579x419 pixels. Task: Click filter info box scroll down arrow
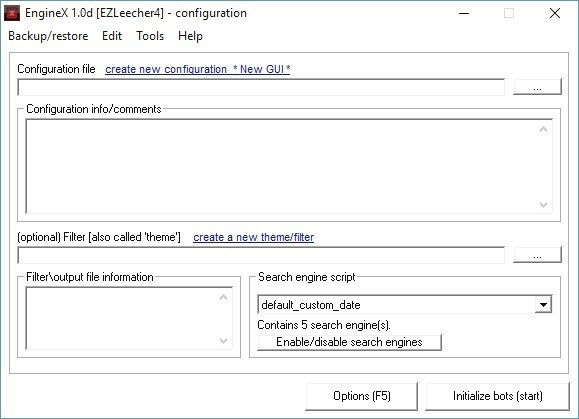223,340
